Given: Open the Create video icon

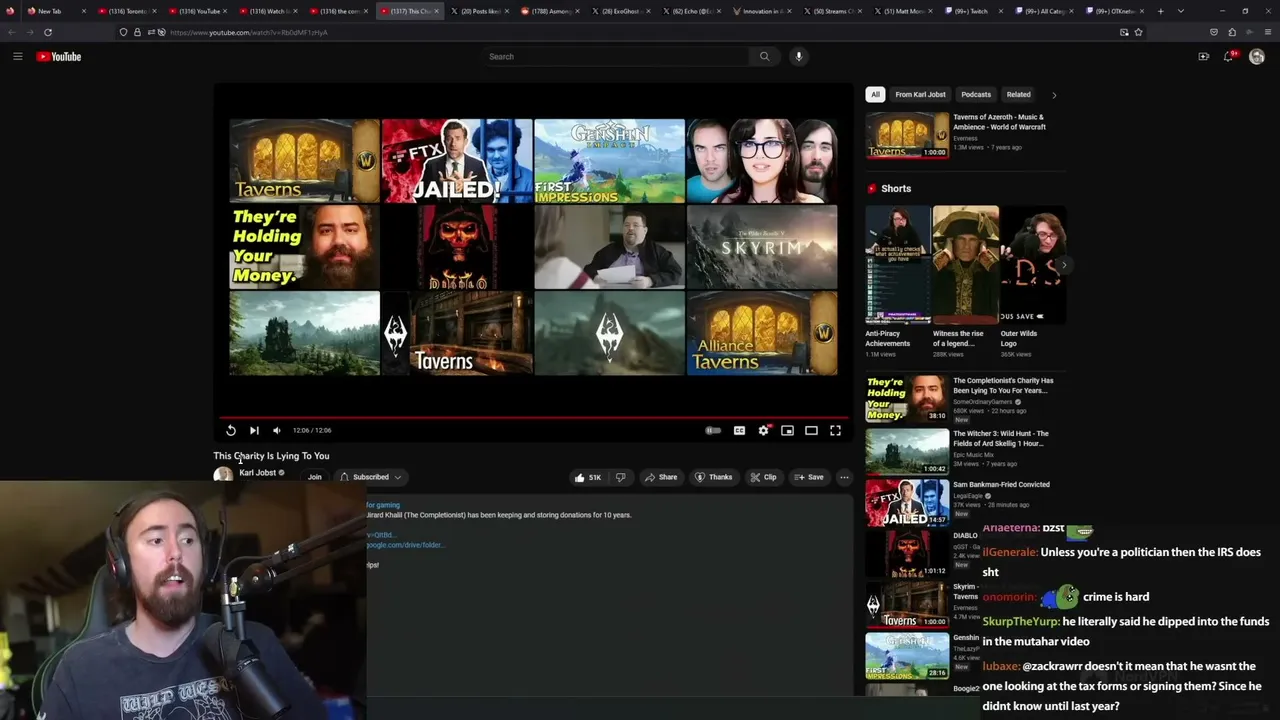Looking at the screenshot, I should pyautogui.click(x=1204, y=57).
